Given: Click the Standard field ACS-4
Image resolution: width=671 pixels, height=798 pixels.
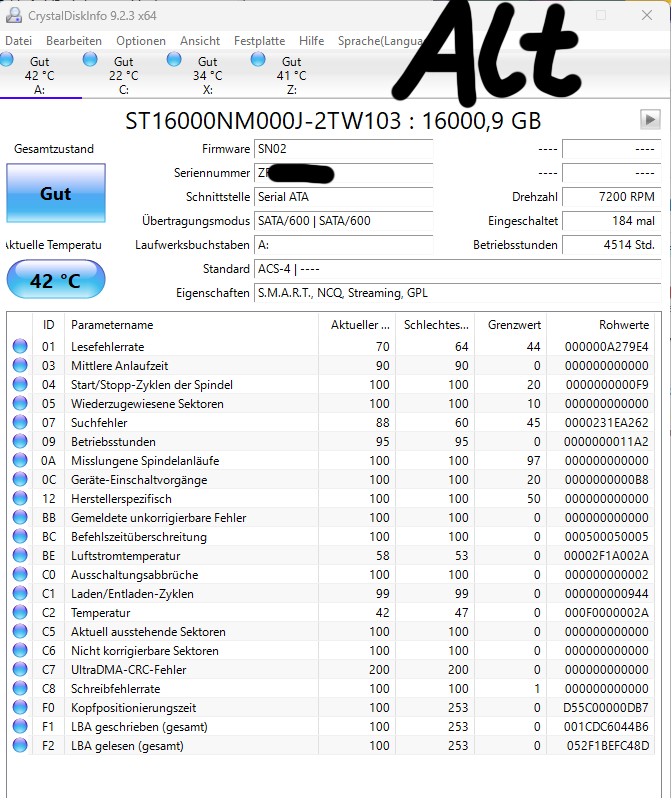Looking at the screenshot, I should pos(457,269).
